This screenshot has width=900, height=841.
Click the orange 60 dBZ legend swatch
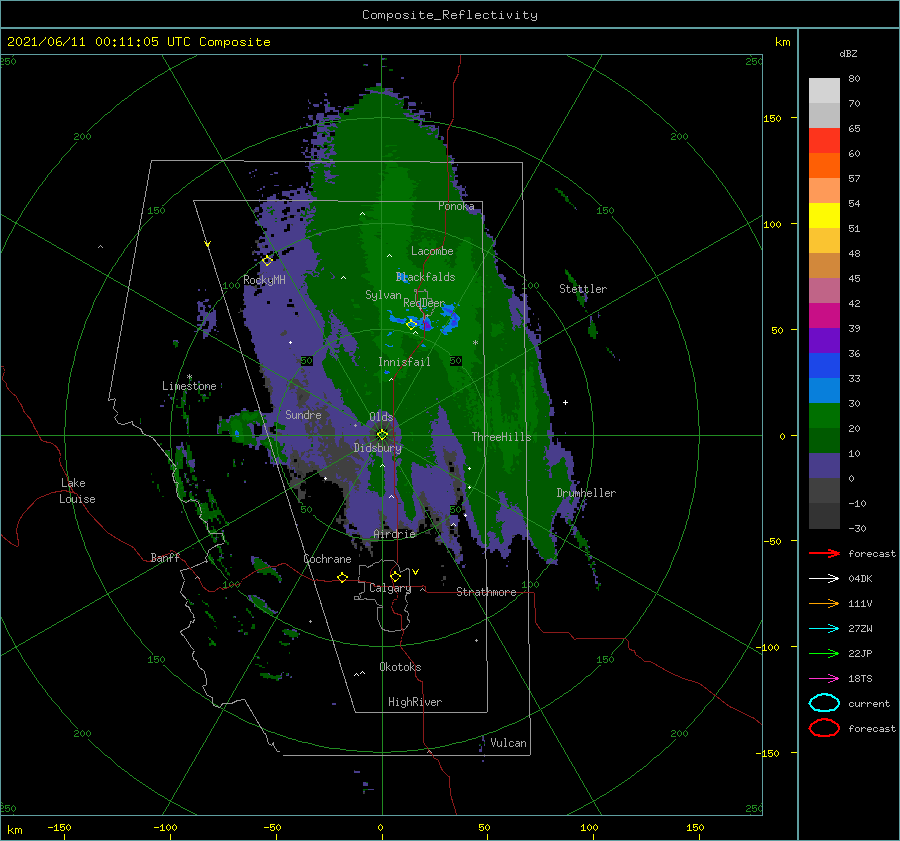tap(824, 166)
